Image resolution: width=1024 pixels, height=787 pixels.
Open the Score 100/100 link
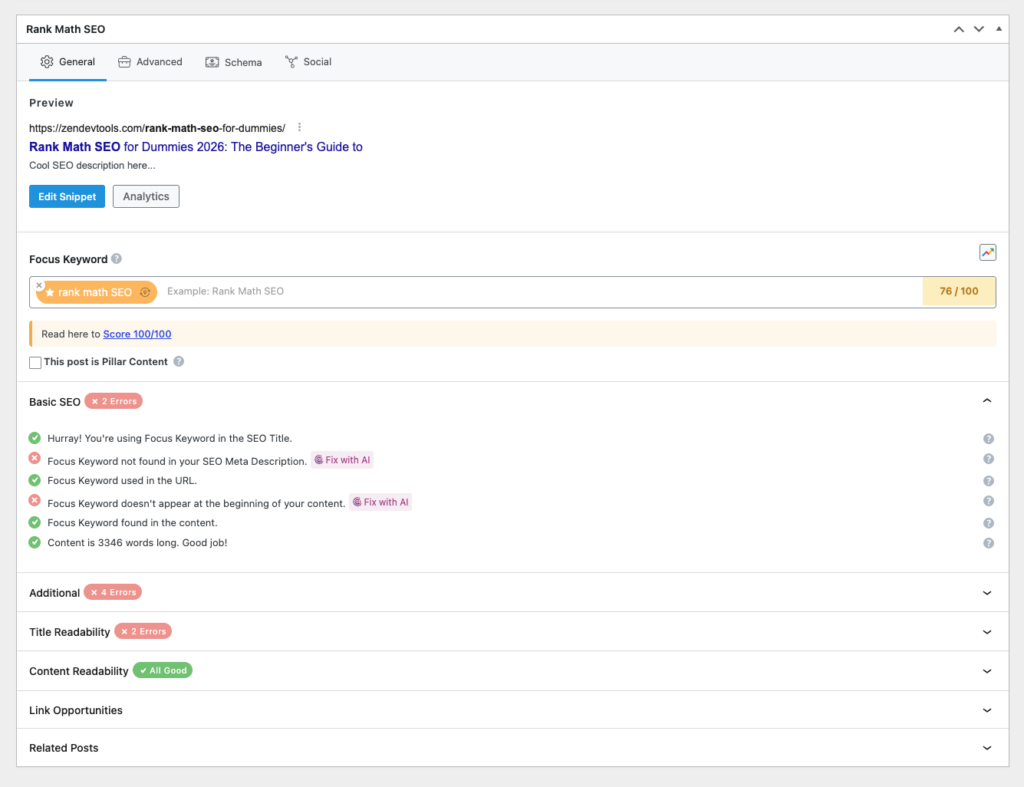[137, 334]
